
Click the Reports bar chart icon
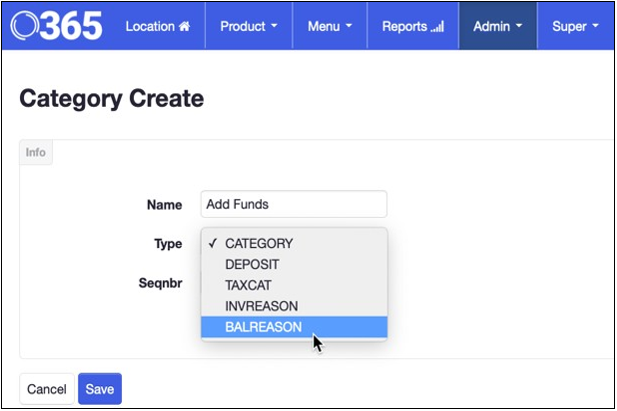click(437, 27)
